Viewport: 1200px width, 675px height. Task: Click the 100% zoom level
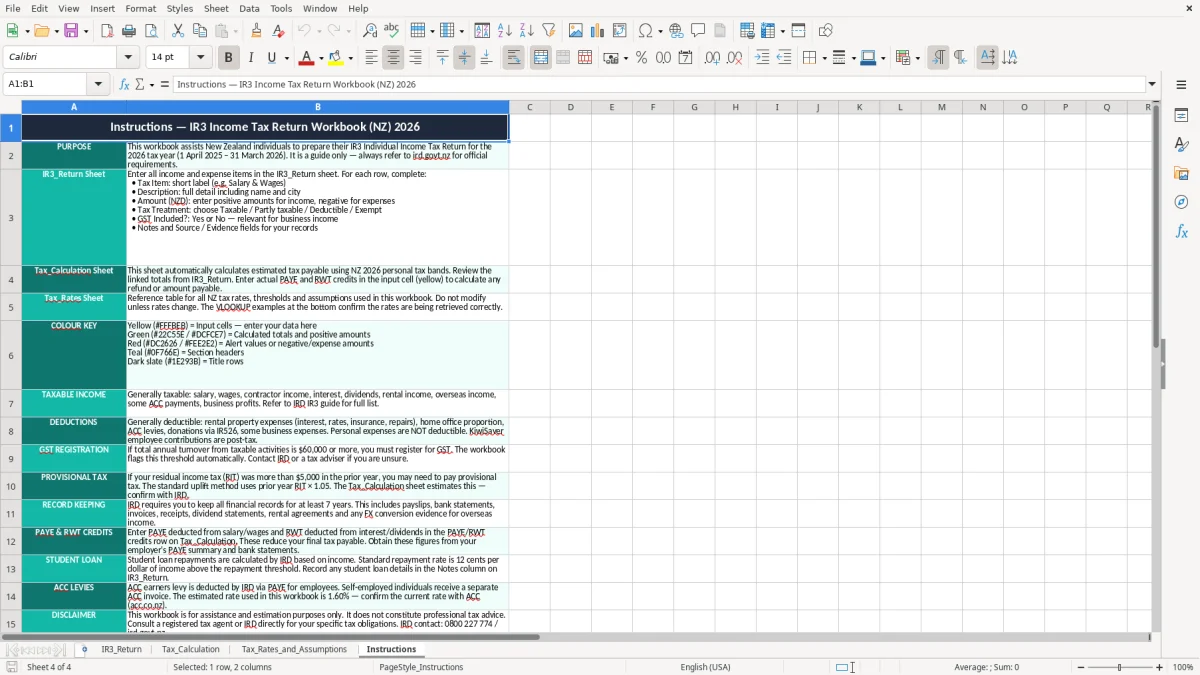[x=1183, y=667]
